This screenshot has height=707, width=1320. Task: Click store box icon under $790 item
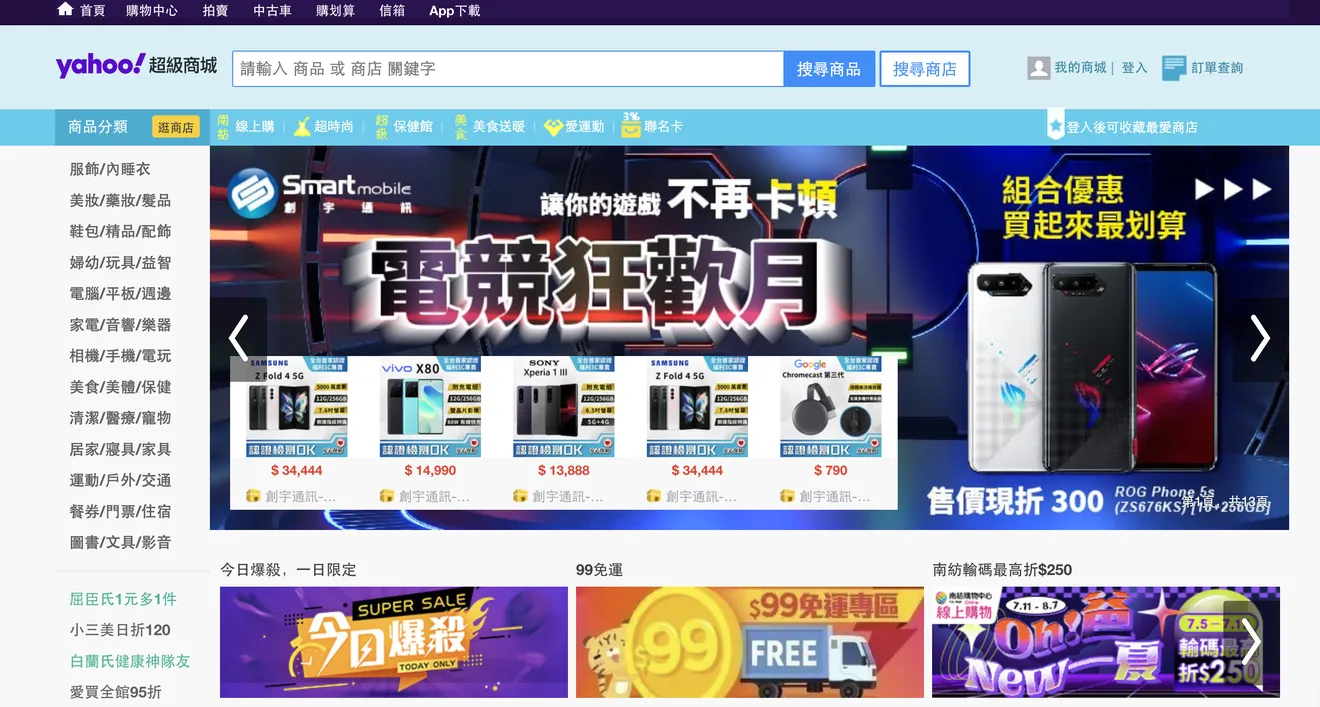[787, 496]
